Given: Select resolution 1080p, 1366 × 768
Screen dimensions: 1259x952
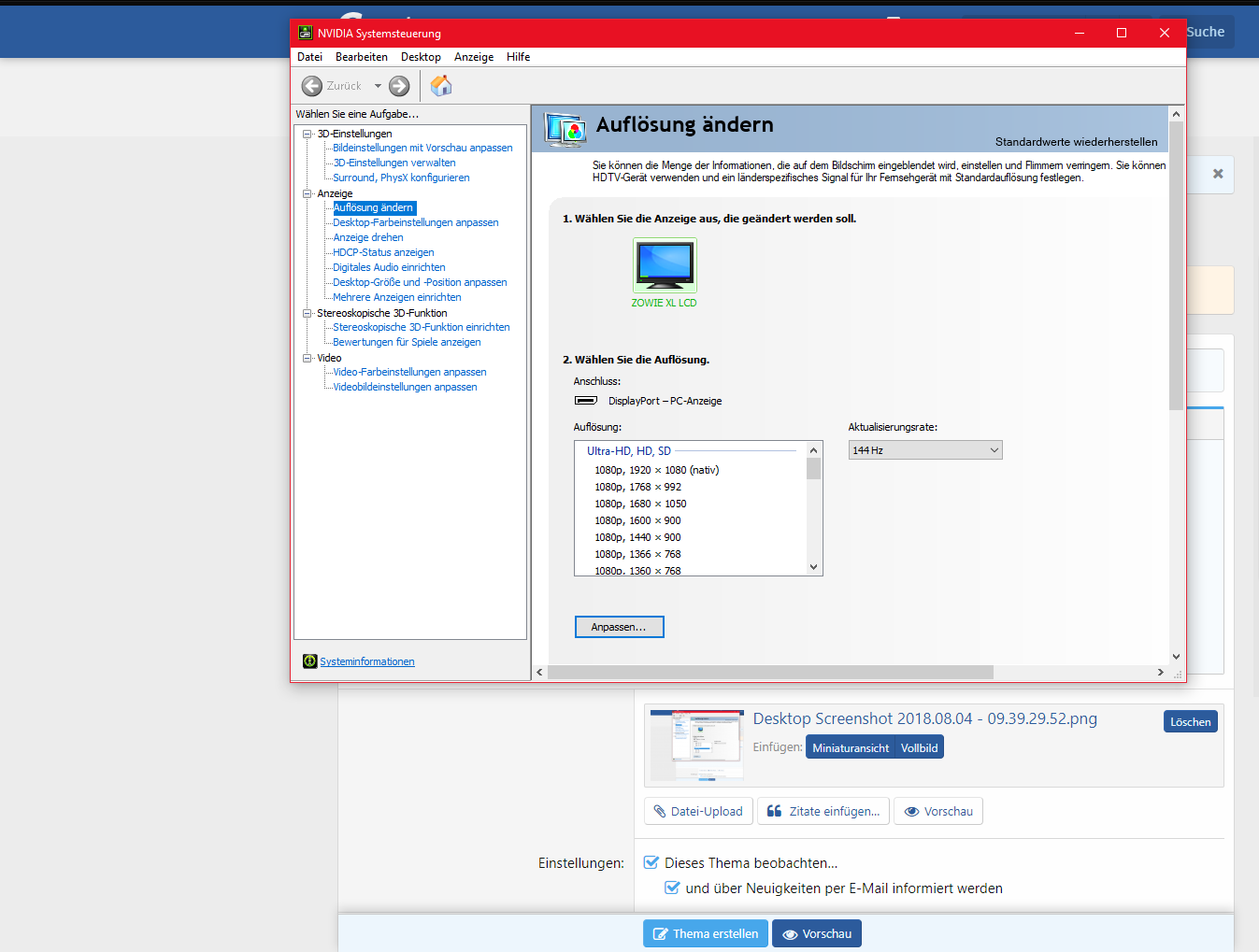Looking at the screenshot, I should [637, 554].
